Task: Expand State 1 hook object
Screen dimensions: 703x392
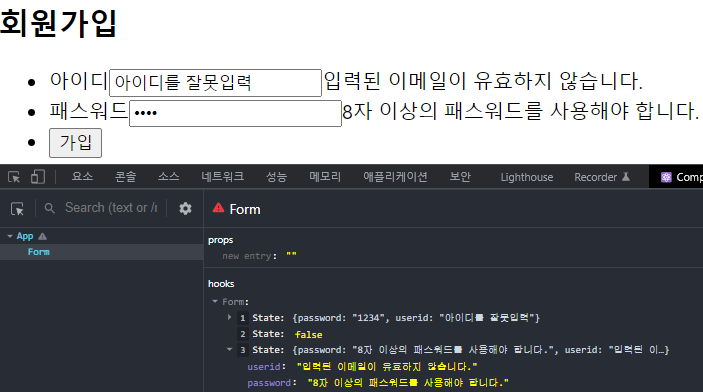Action: tap(230, 318)
